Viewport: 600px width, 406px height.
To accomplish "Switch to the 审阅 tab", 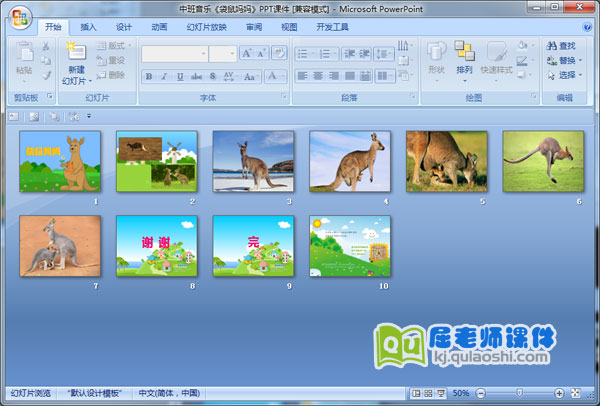I will tap(254, 27).
